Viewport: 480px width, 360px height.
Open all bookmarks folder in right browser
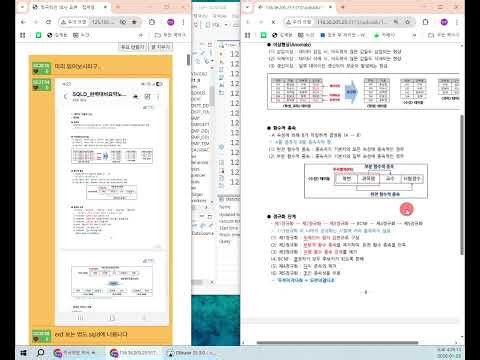click(x=444, y=35)
